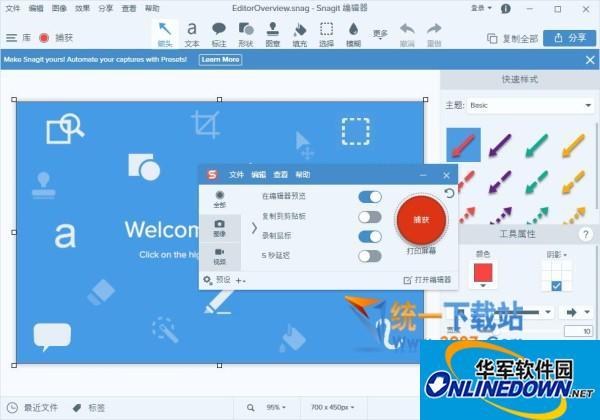
Task: Open the File menu in editor
Action: [13, 8]
